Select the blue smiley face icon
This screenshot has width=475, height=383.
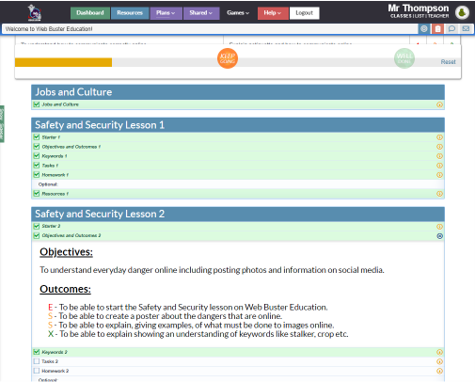coord(424,29)
